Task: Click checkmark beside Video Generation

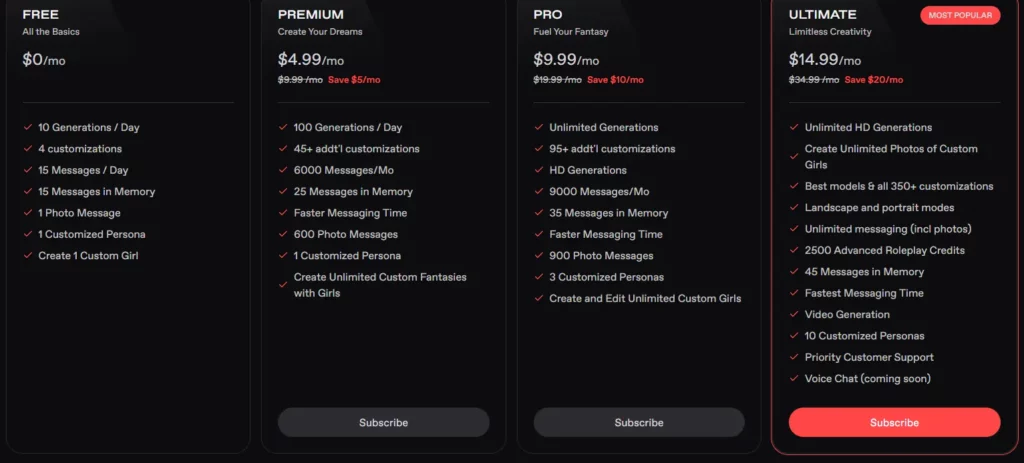Action: tap(793, 315)
